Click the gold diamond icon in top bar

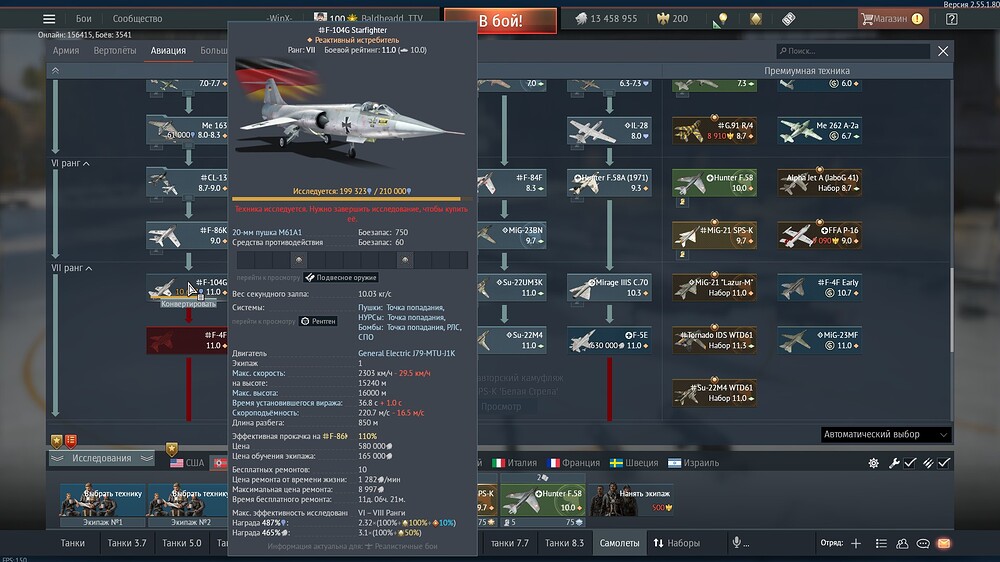[756, 18]
